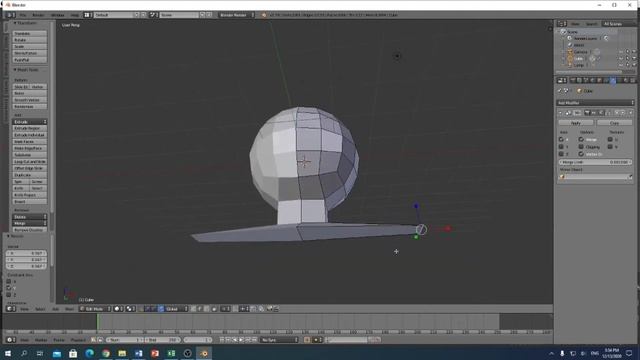Open the Render menu in the top bar
This screenshot has height=360, width=640.
38,15
